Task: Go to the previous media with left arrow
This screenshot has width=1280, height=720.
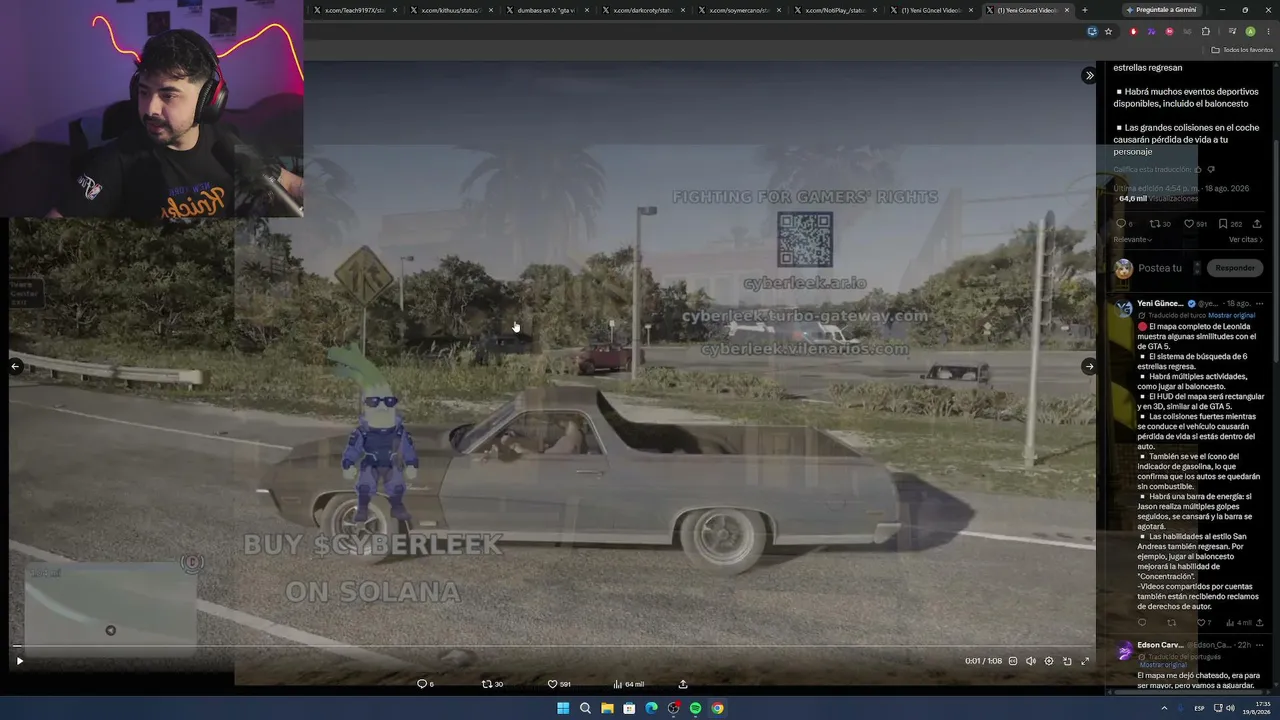Action: (15, 367)
